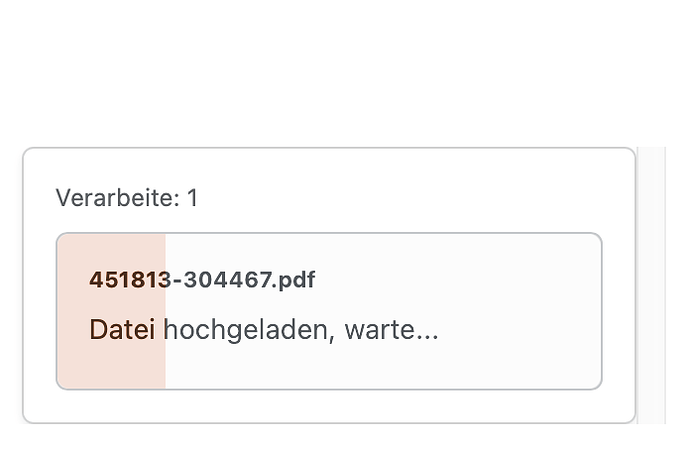Click empty panel area right of Verarbeite heading

click(x=396, y=198)
